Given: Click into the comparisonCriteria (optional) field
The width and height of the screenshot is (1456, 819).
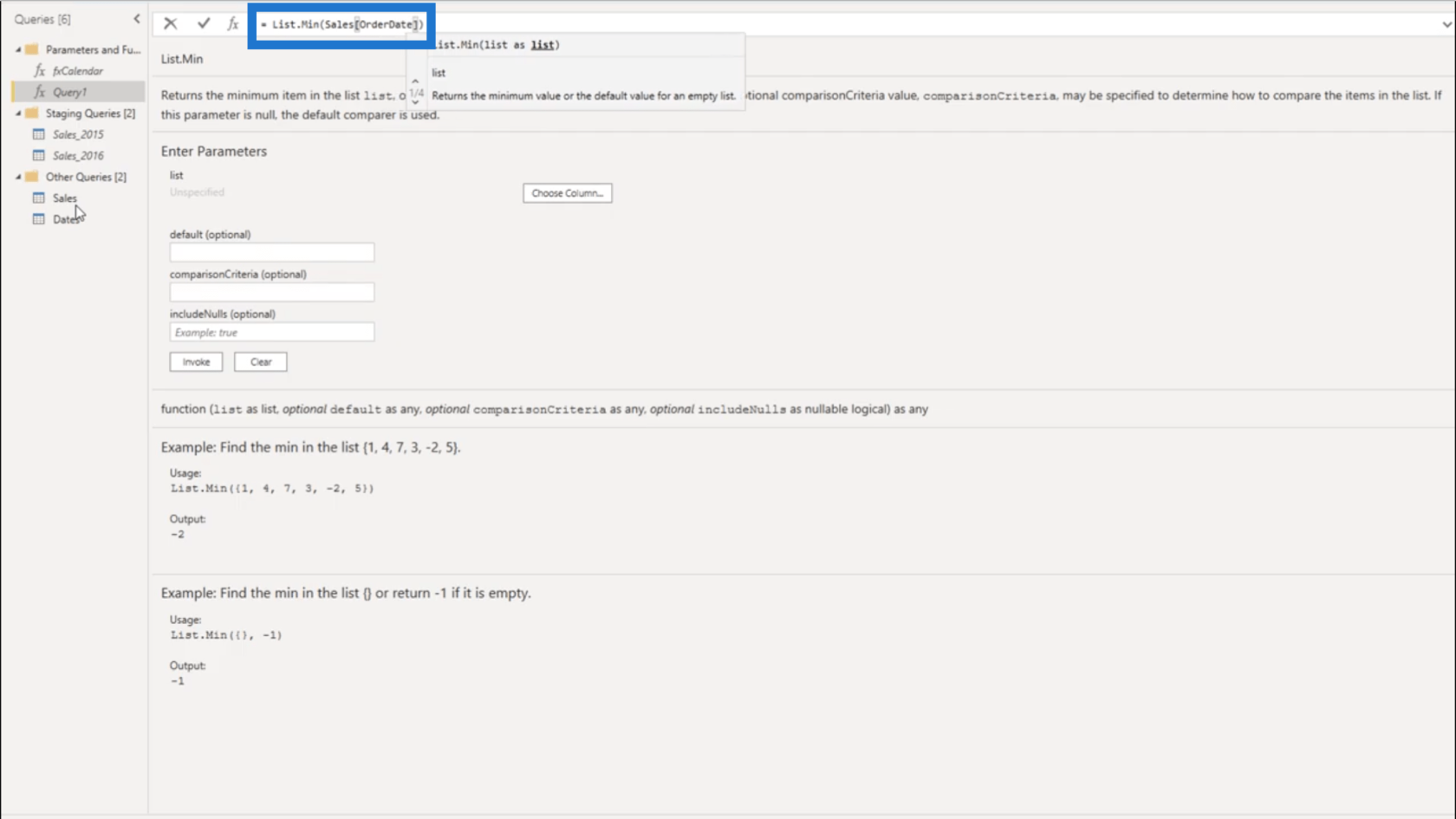Looking at the screenshot, I should [272, 292].
